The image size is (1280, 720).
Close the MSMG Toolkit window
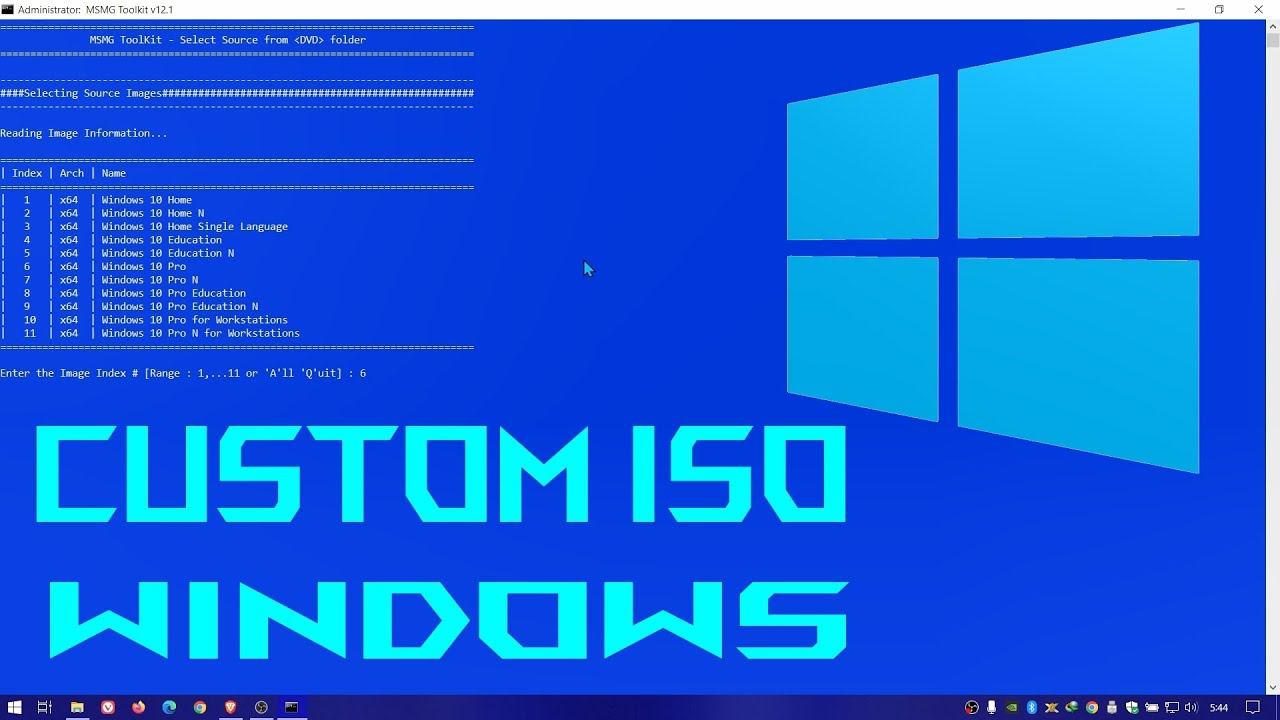coord(1259,9)
